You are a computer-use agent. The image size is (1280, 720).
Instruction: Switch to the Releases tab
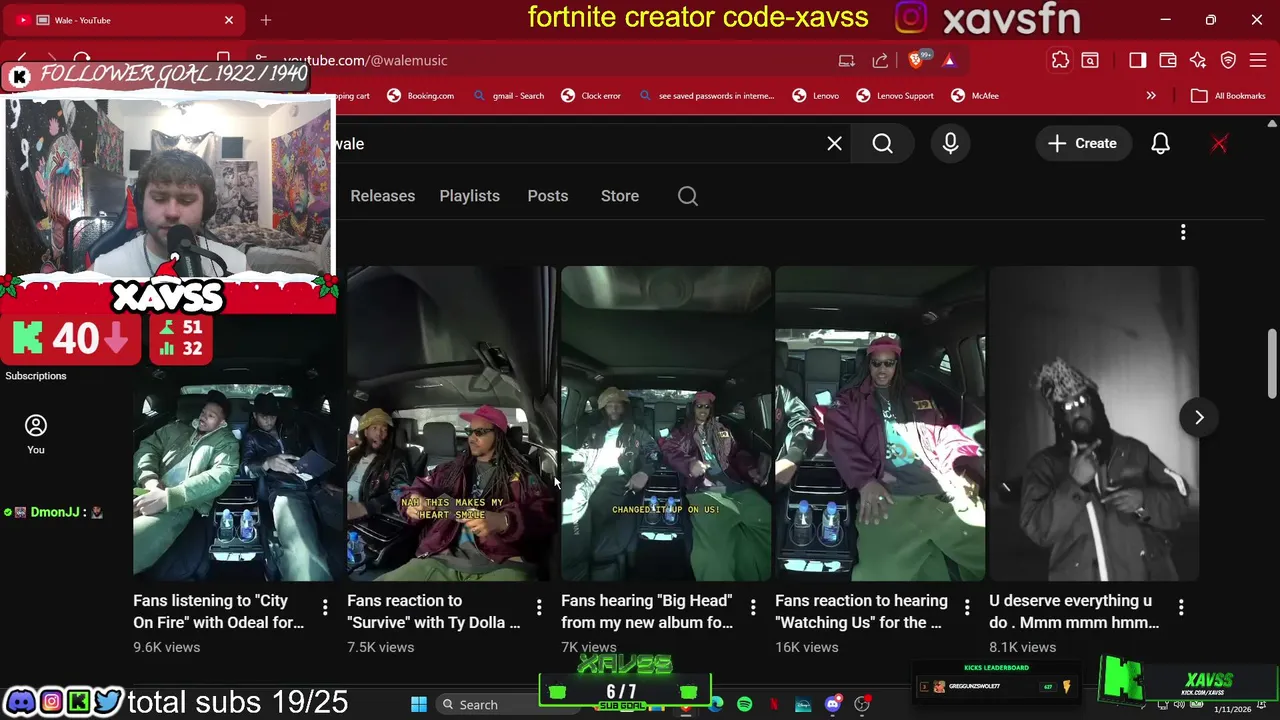click(383, 196)
